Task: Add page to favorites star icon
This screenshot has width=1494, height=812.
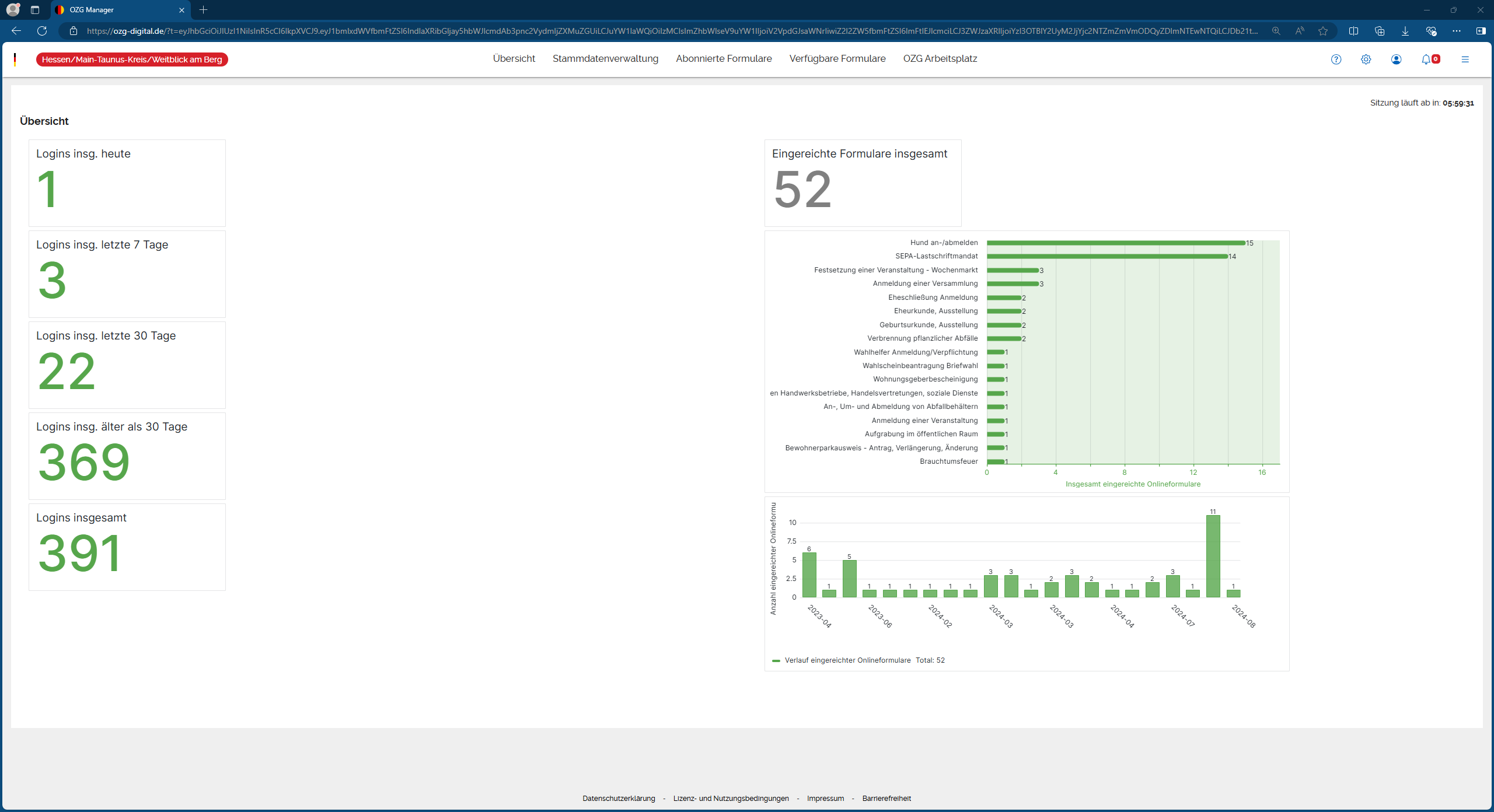Action: [1323, 31]
